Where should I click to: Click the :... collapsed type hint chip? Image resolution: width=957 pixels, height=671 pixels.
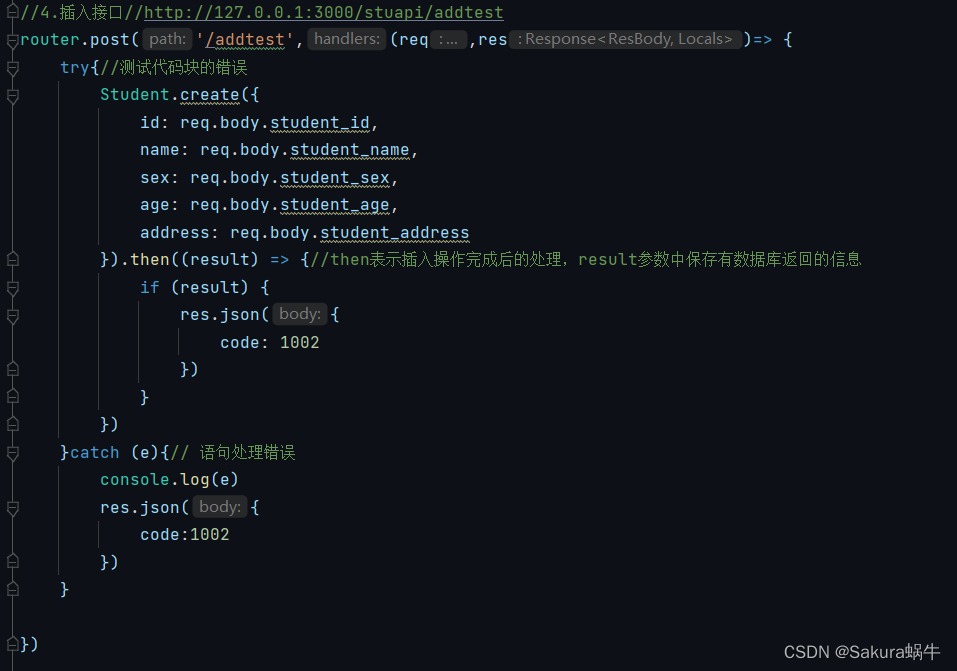[x=449, y=39]
